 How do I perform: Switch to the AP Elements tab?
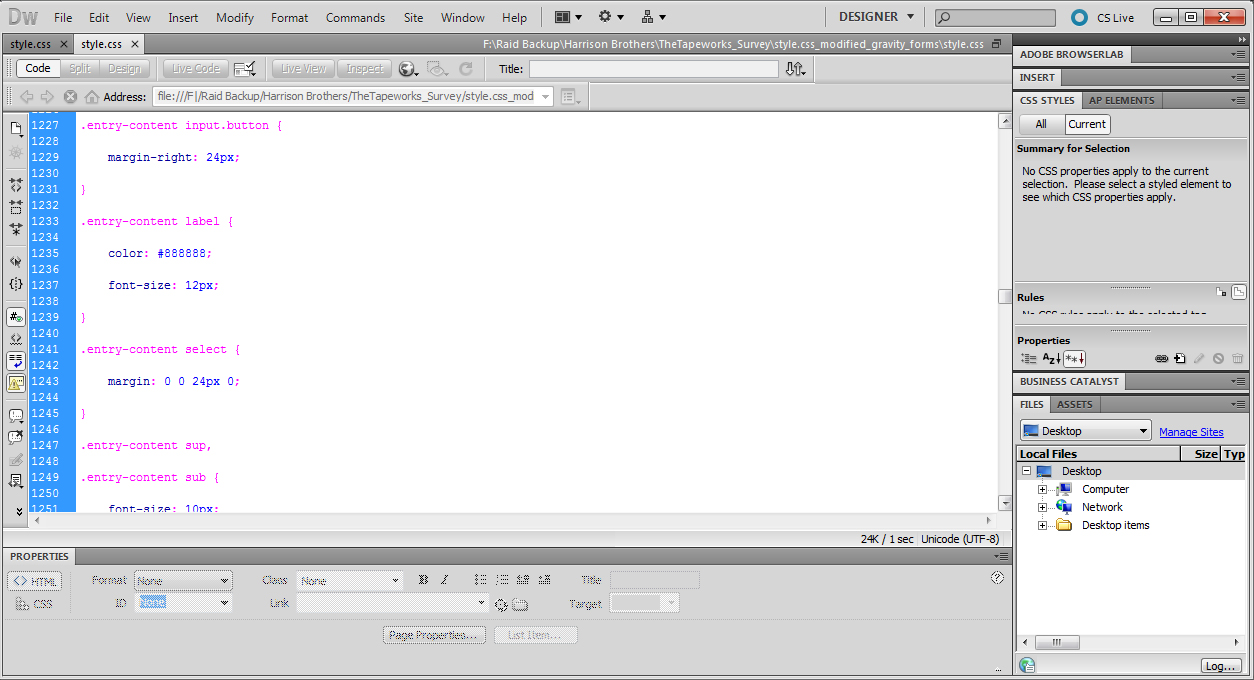[1122, 100]
